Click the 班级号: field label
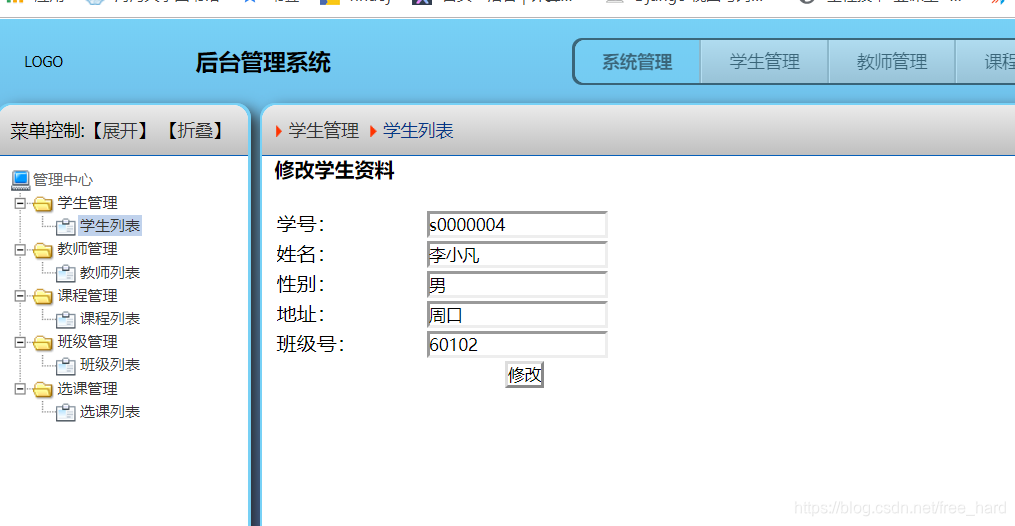This screenshot has height=526, width=1015. 310,344
